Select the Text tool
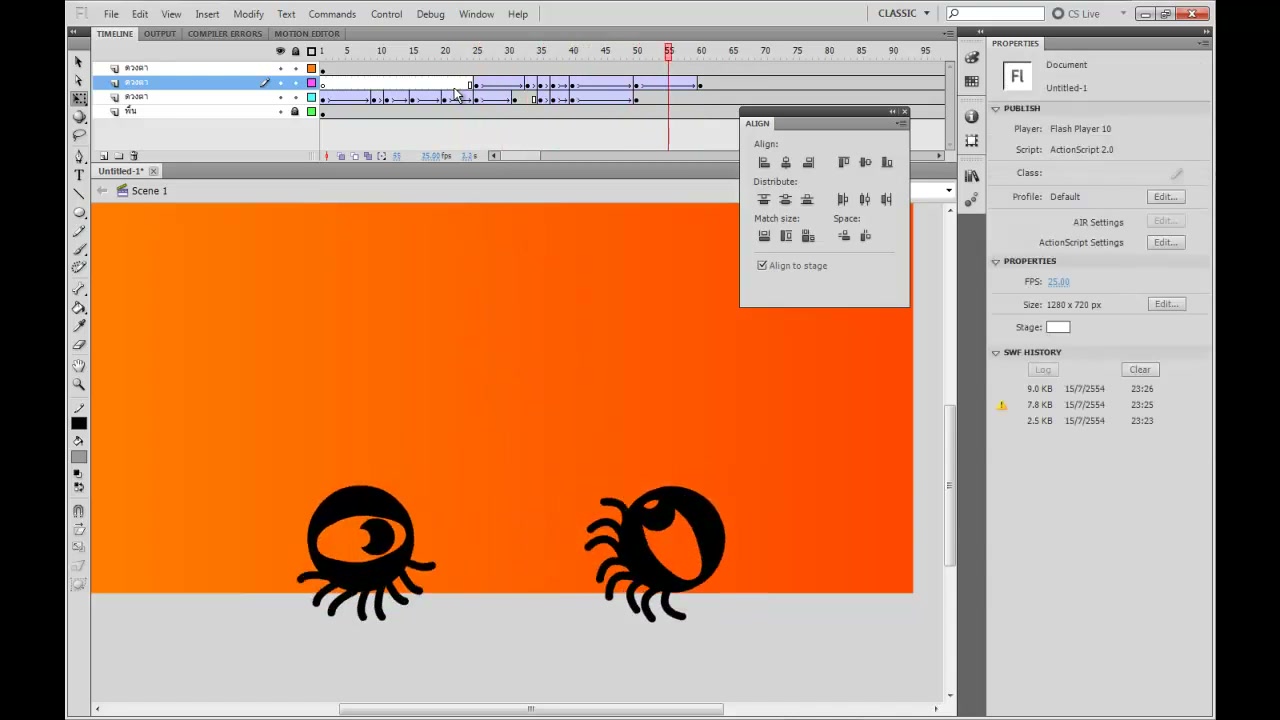1280x720 pixels. point(79,175)
